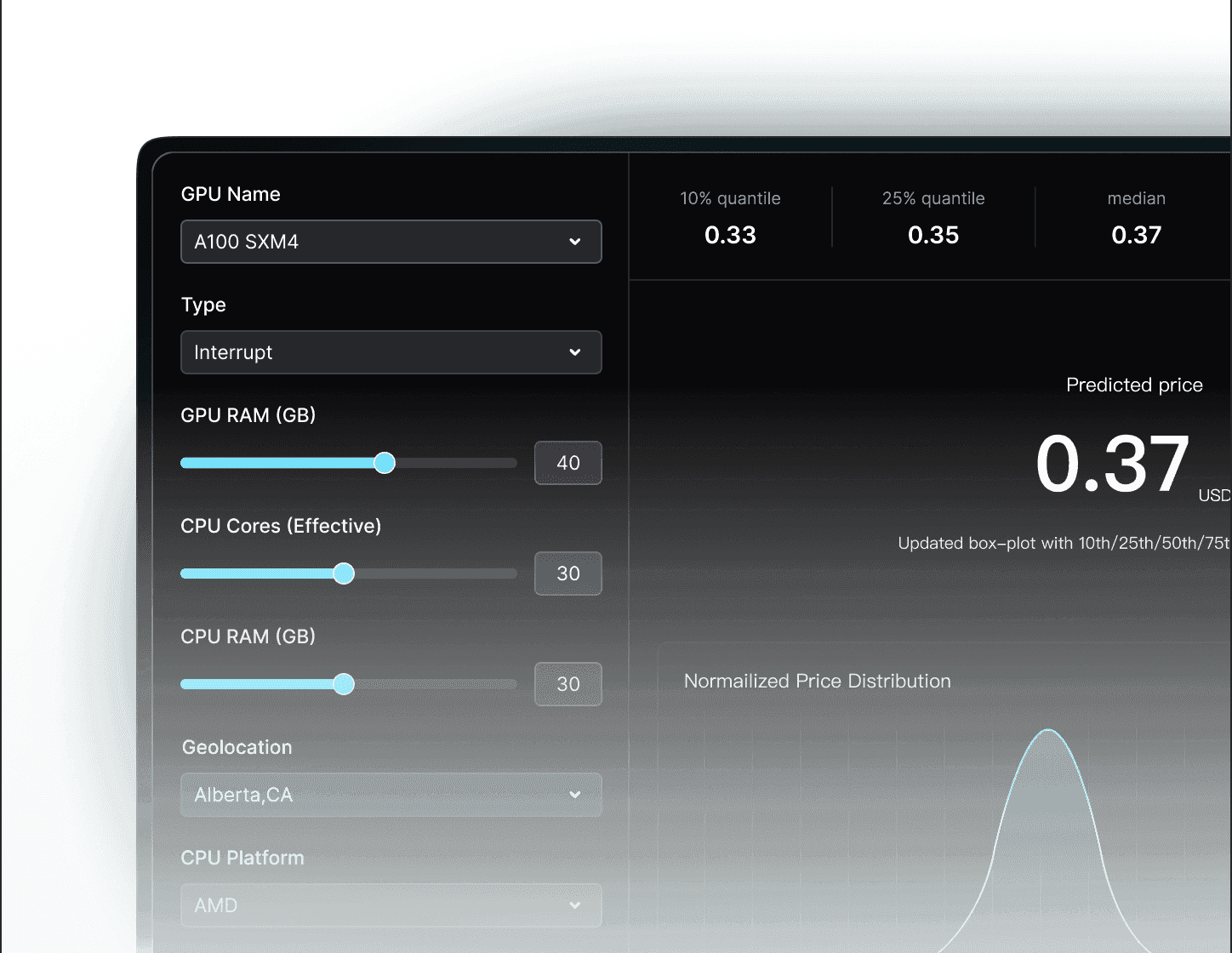The width and height of the screenshot is (1232, 953).
Task: Click the Updated box-plot description text
Action: coord(1064,543)
